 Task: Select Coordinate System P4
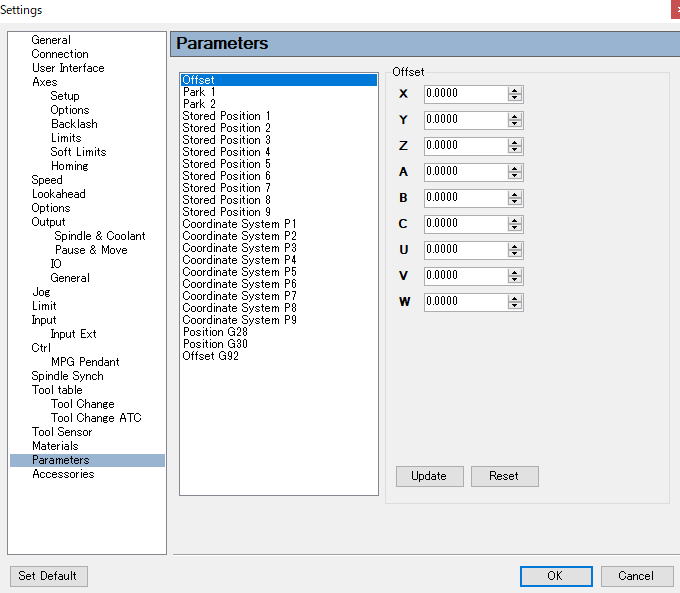tap(239, 260)
